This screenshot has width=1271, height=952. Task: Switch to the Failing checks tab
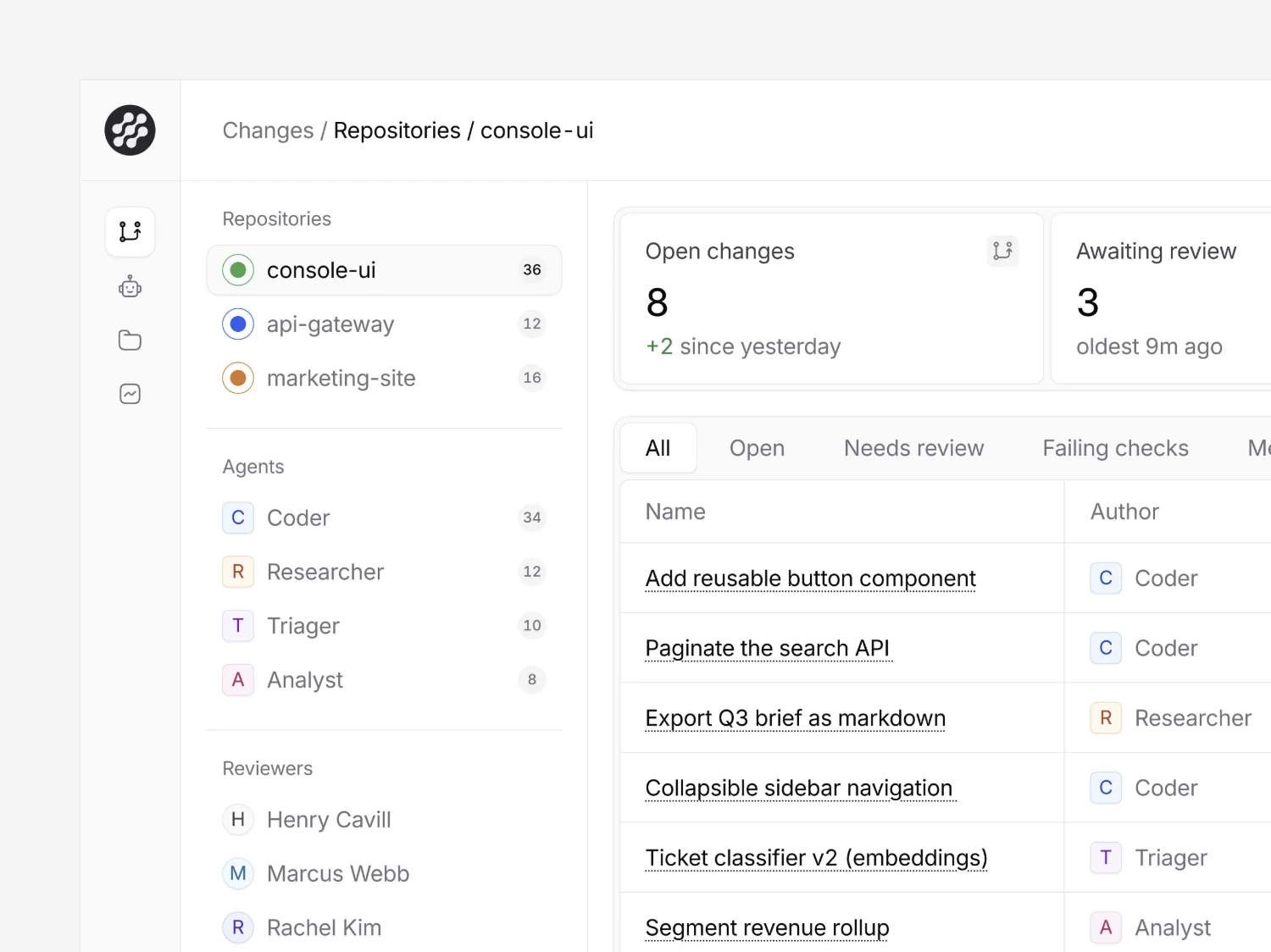pyautogui.click(x=1116, y=448)
